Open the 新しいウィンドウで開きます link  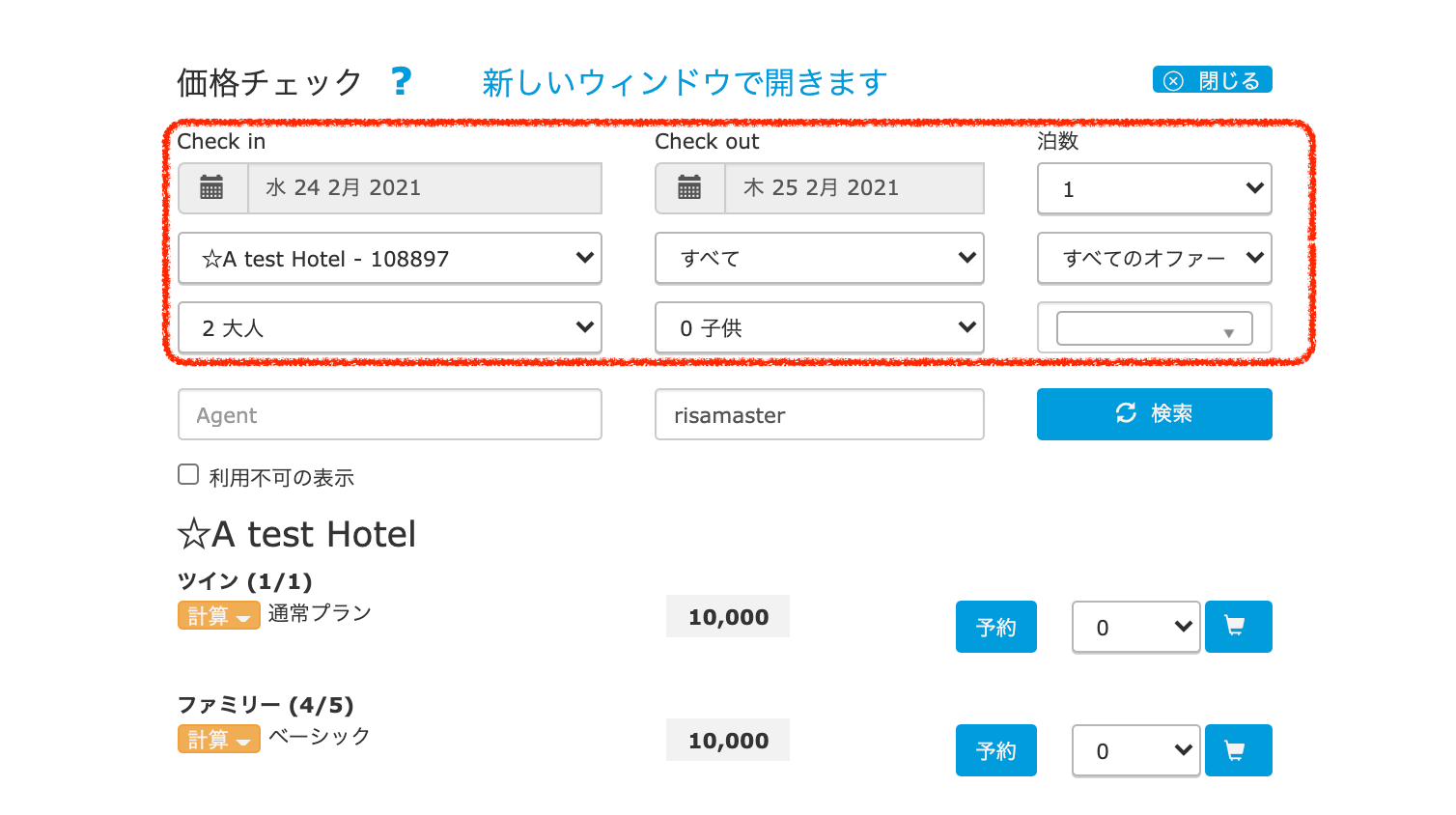tap(685, 83)
